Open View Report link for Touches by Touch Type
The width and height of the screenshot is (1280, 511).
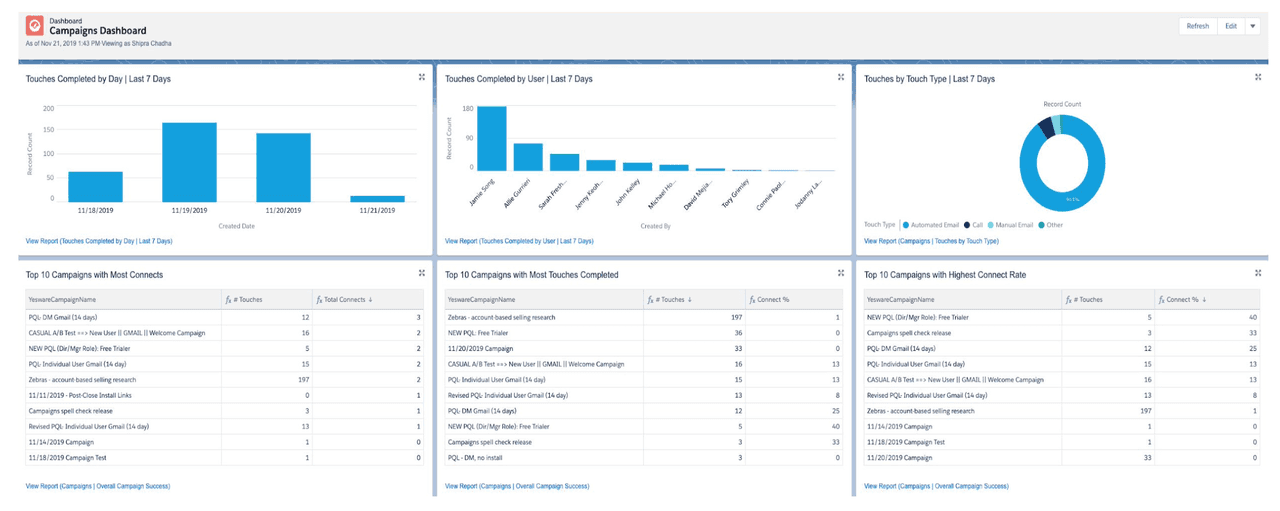click(x=931, y=241)
